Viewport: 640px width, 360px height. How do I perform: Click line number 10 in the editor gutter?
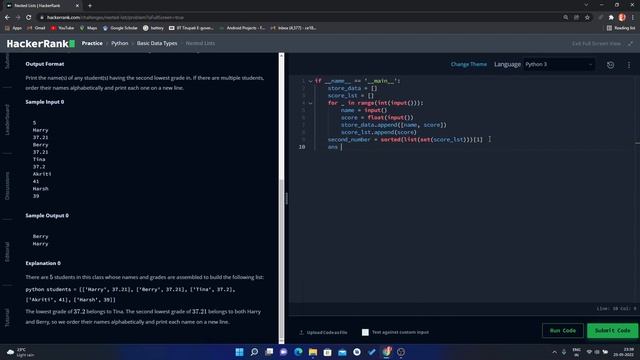tap(302, 147)
